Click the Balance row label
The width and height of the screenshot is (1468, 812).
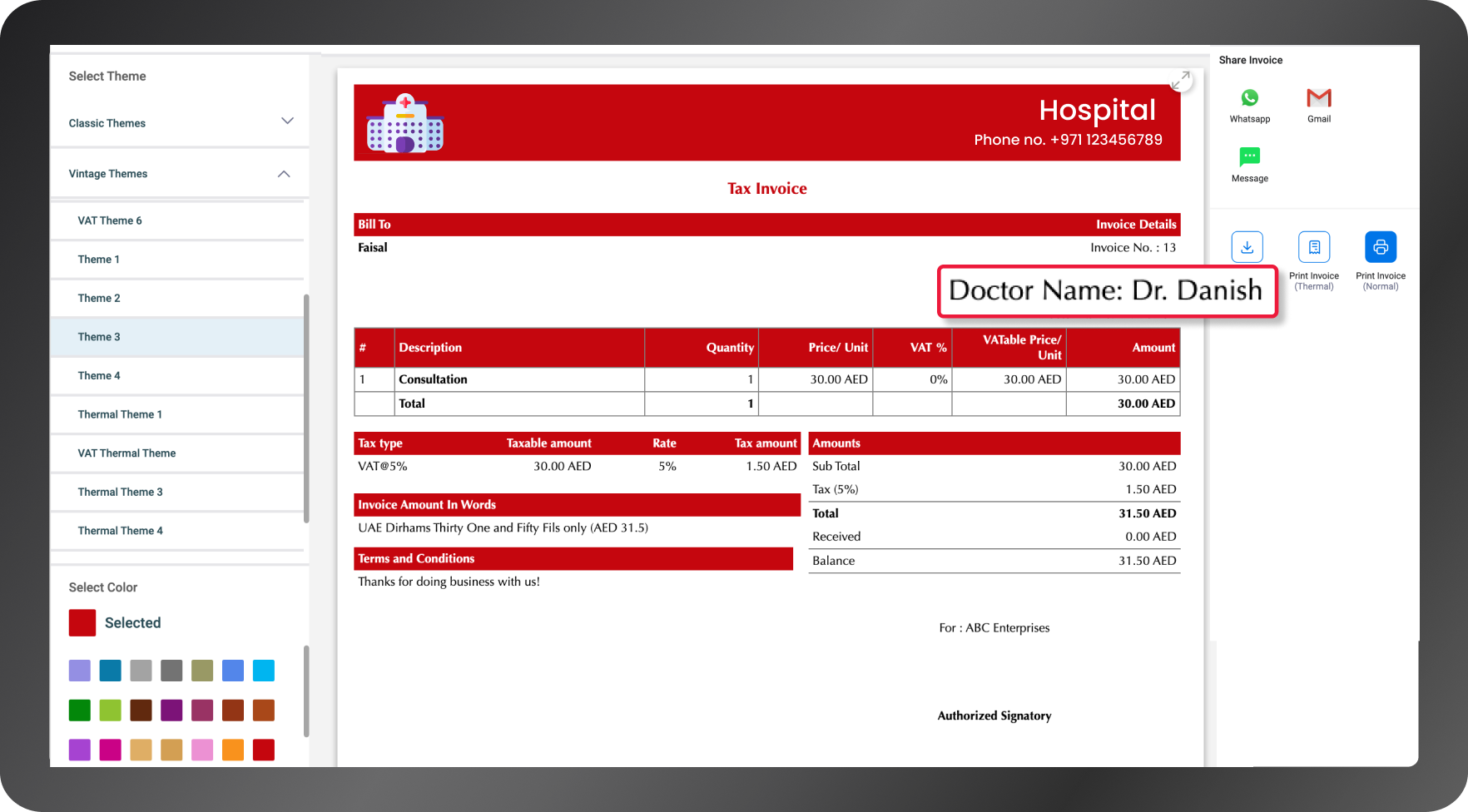[834, 561]
